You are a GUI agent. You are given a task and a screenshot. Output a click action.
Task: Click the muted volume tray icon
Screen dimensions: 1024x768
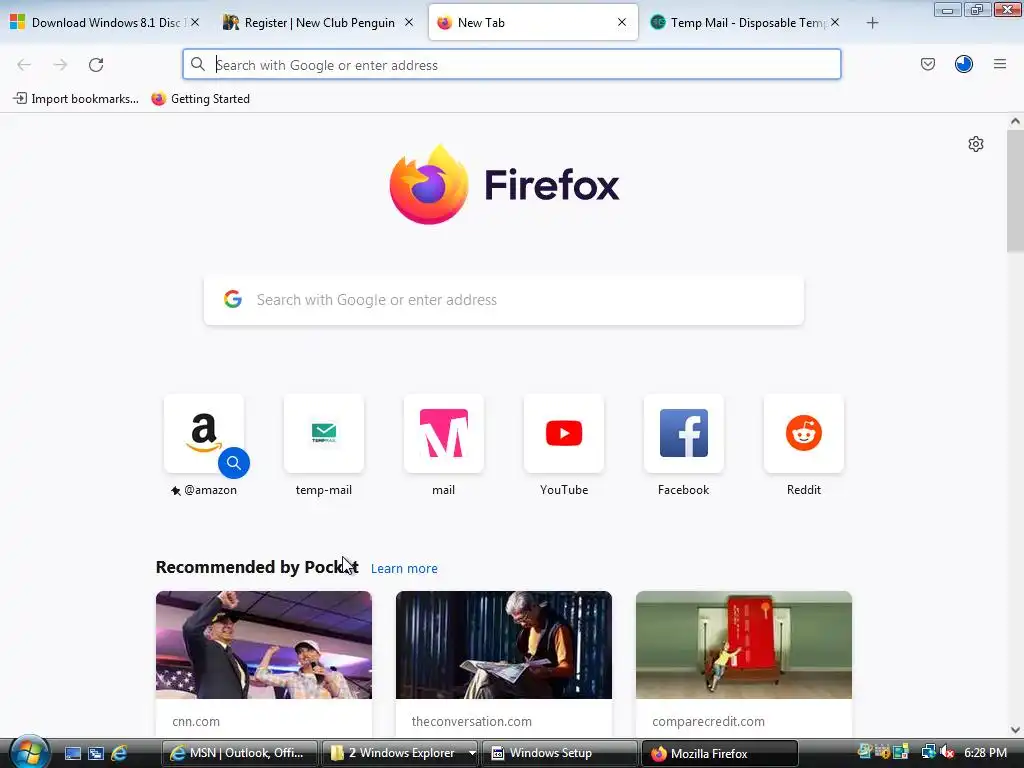[947, 752]
